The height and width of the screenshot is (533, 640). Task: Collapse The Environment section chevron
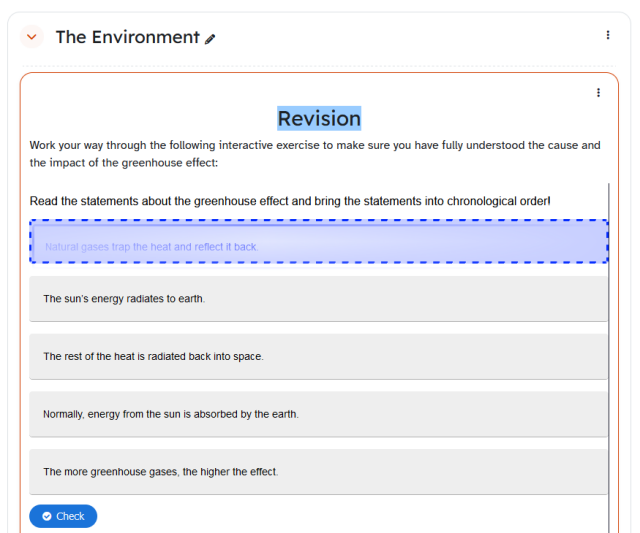[x=32, y=37]
